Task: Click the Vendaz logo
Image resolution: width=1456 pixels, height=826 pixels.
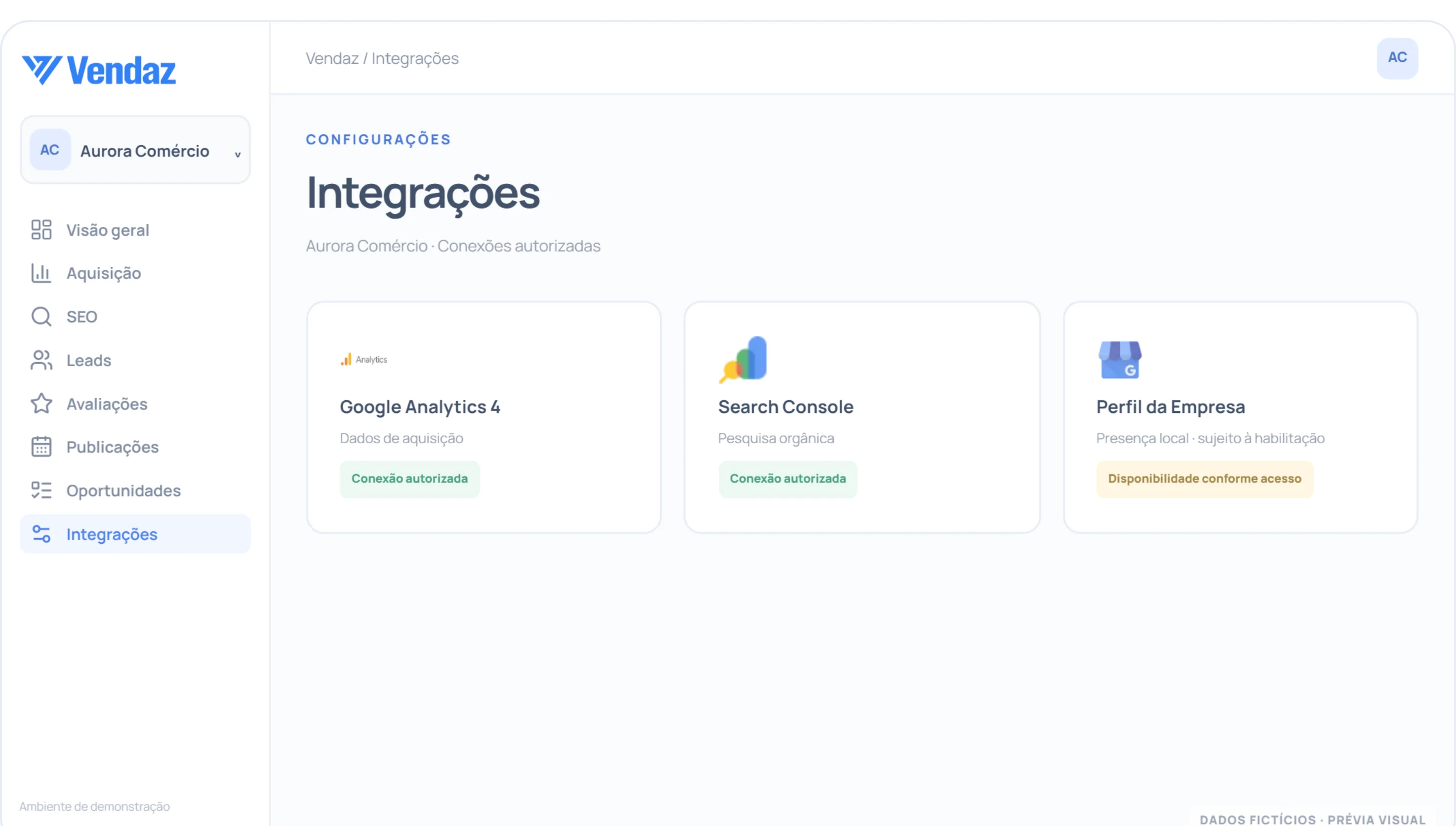Action: (99, 70)
